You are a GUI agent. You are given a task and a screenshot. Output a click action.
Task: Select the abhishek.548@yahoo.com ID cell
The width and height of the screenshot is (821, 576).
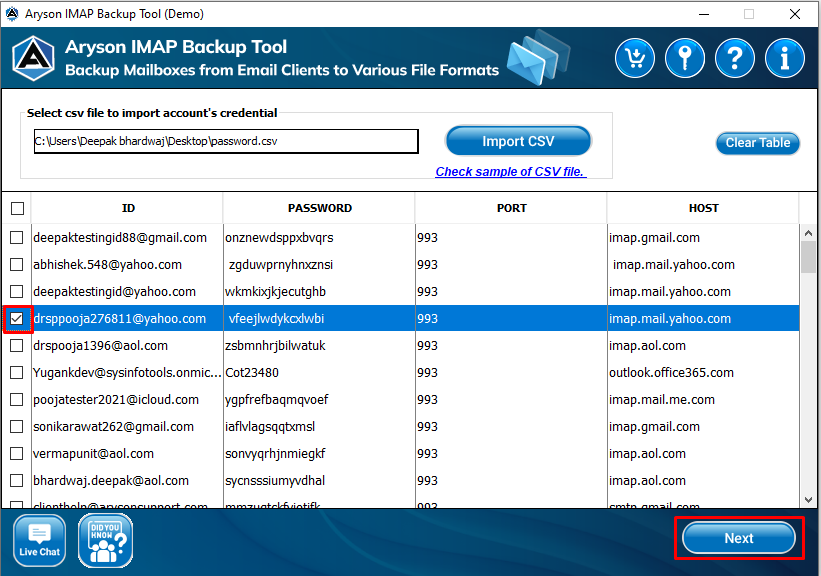pyautogui.click(x=127, y=264)
